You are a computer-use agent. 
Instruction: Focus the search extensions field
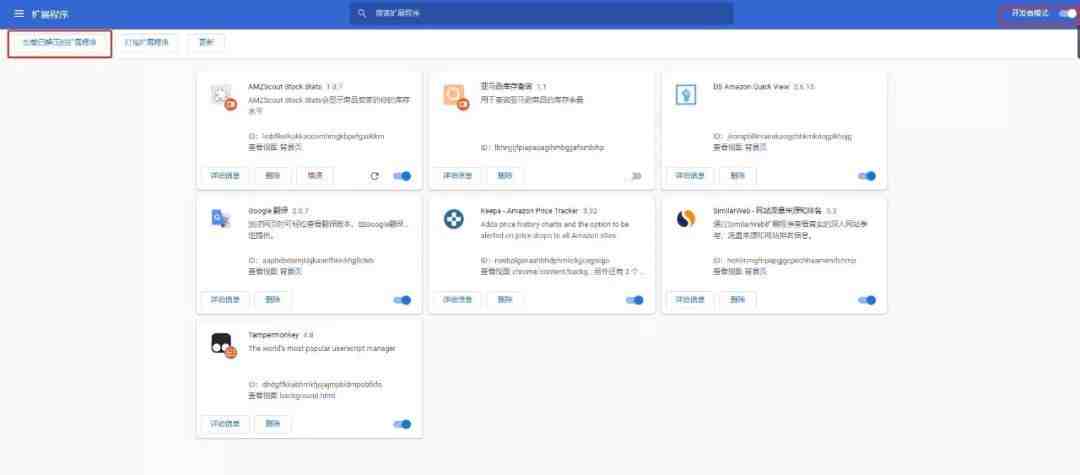(x=541, y=13)
